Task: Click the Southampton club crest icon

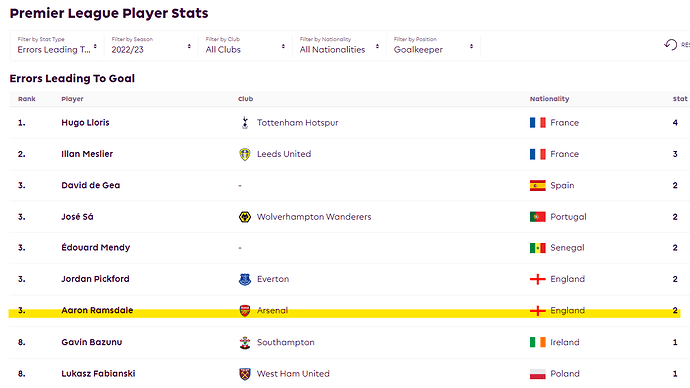Action: click(x=245, y=342)
